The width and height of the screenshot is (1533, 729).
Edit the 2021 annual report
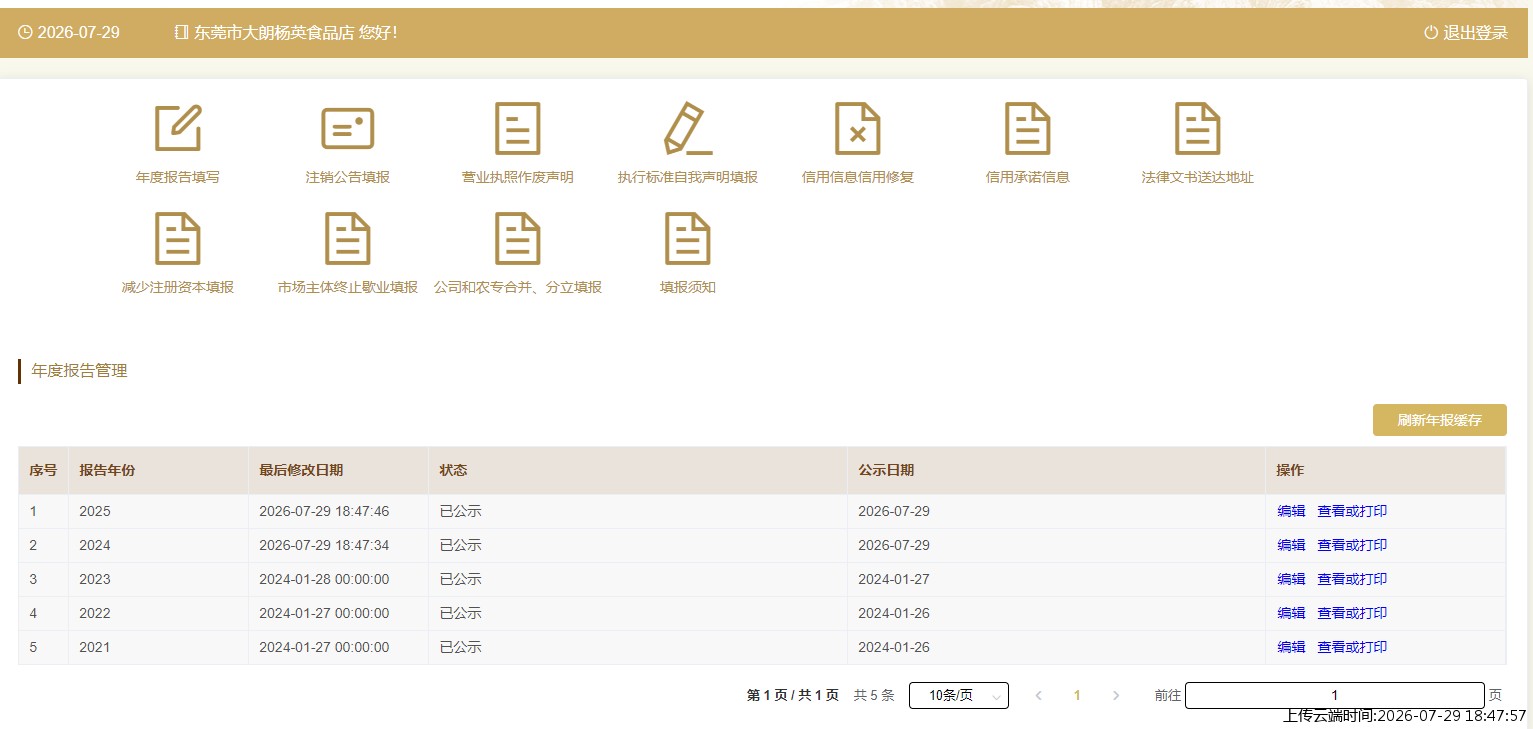(1291, 647)
